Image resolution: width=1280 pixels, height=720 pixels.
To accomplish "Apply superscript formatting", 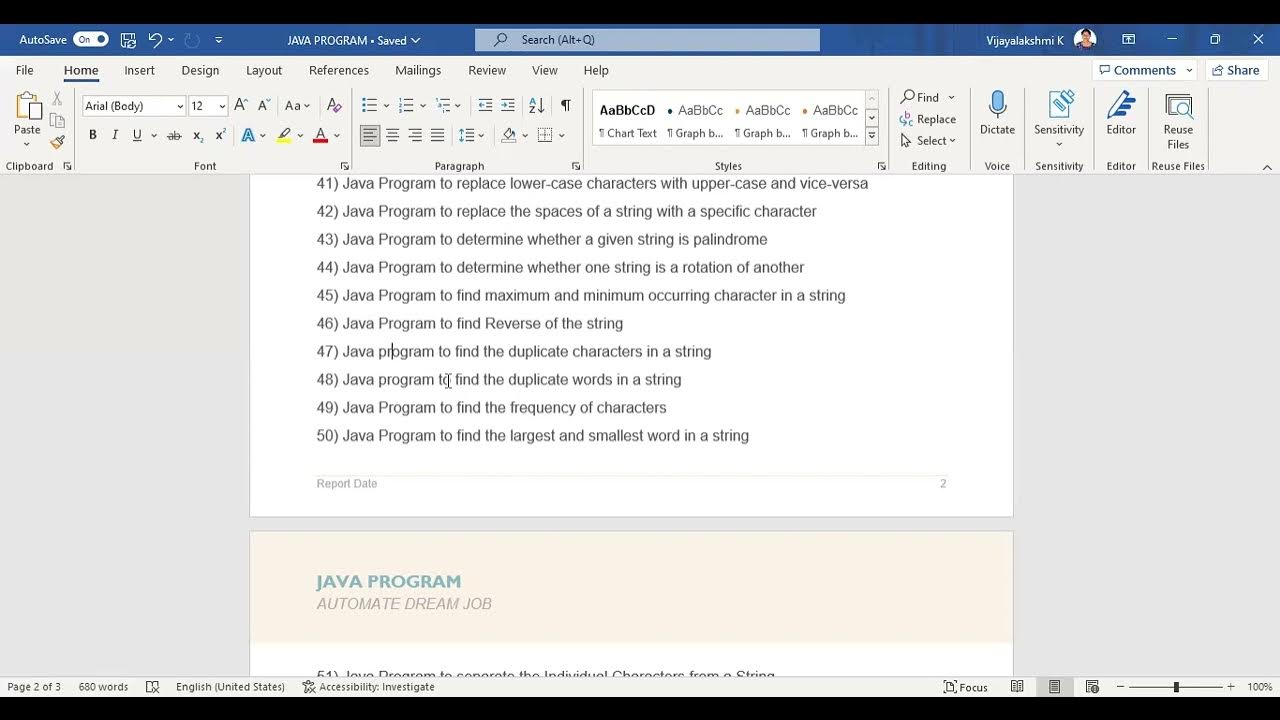I will 220,135.
